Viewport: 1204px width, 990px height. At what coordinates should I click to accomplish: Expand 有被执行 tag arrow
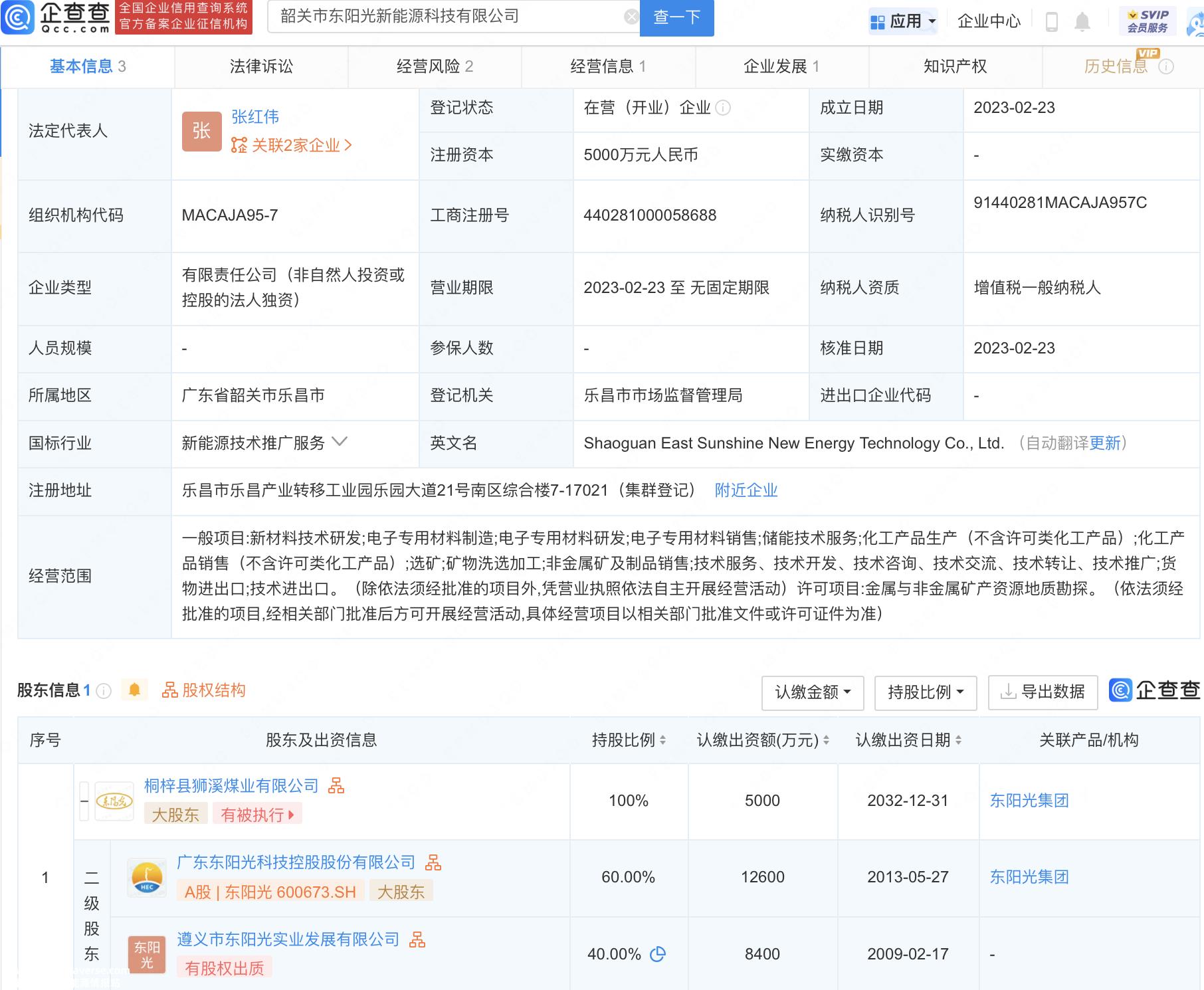[x=292, y=815]
